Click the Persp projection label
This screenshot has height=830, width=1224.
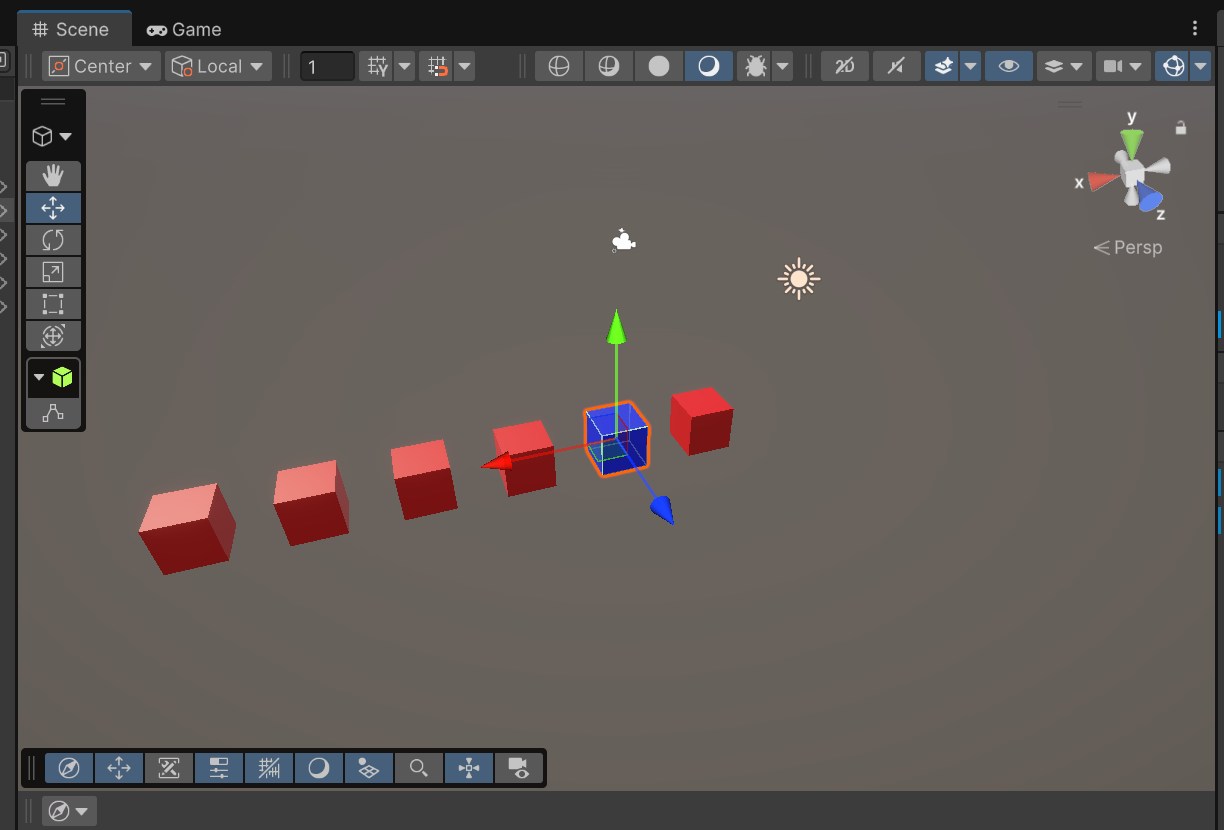[x=1128, y=247]
